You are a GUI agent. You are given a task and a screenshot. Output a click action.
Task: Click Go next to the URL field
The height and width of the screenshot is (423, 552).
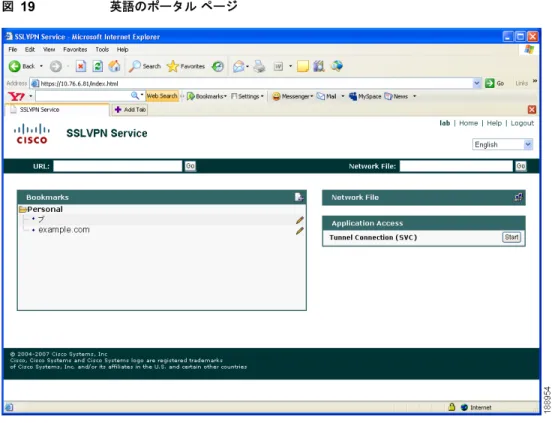(x=190, y=166)
